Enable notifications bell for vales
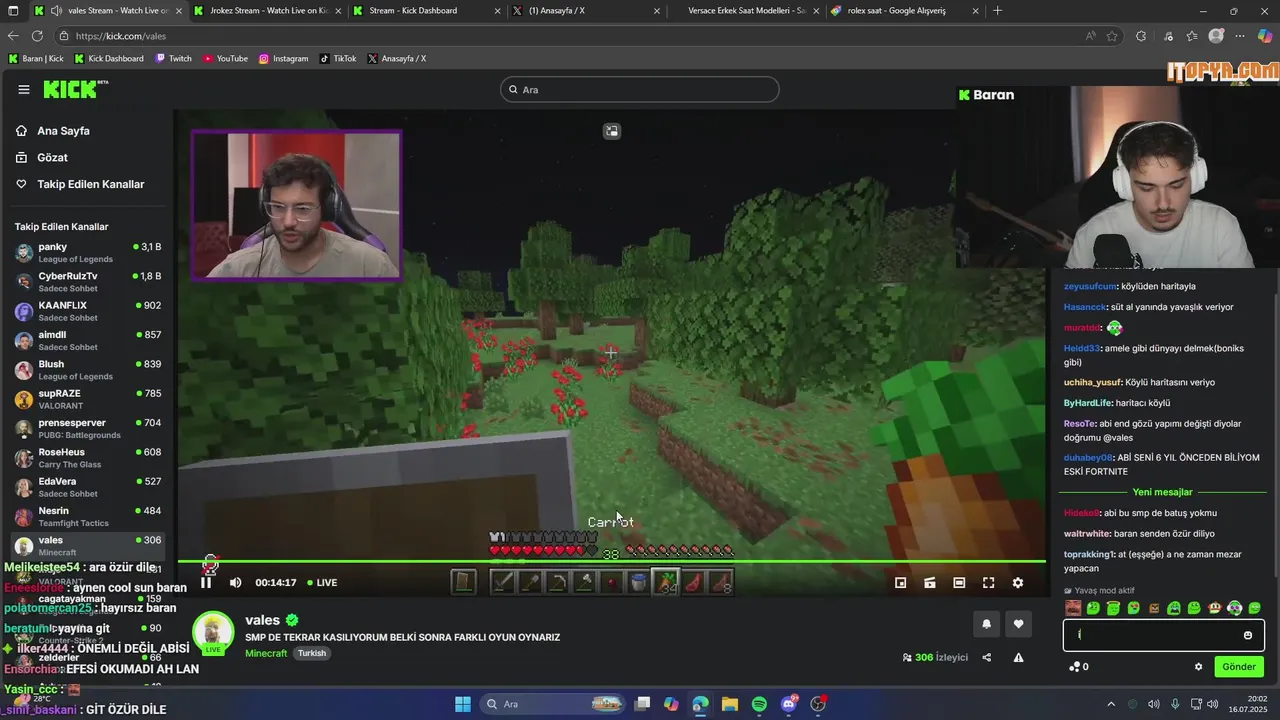This screenshot has height=720, width=1280. pyautogui.click(x=986, y=624)
